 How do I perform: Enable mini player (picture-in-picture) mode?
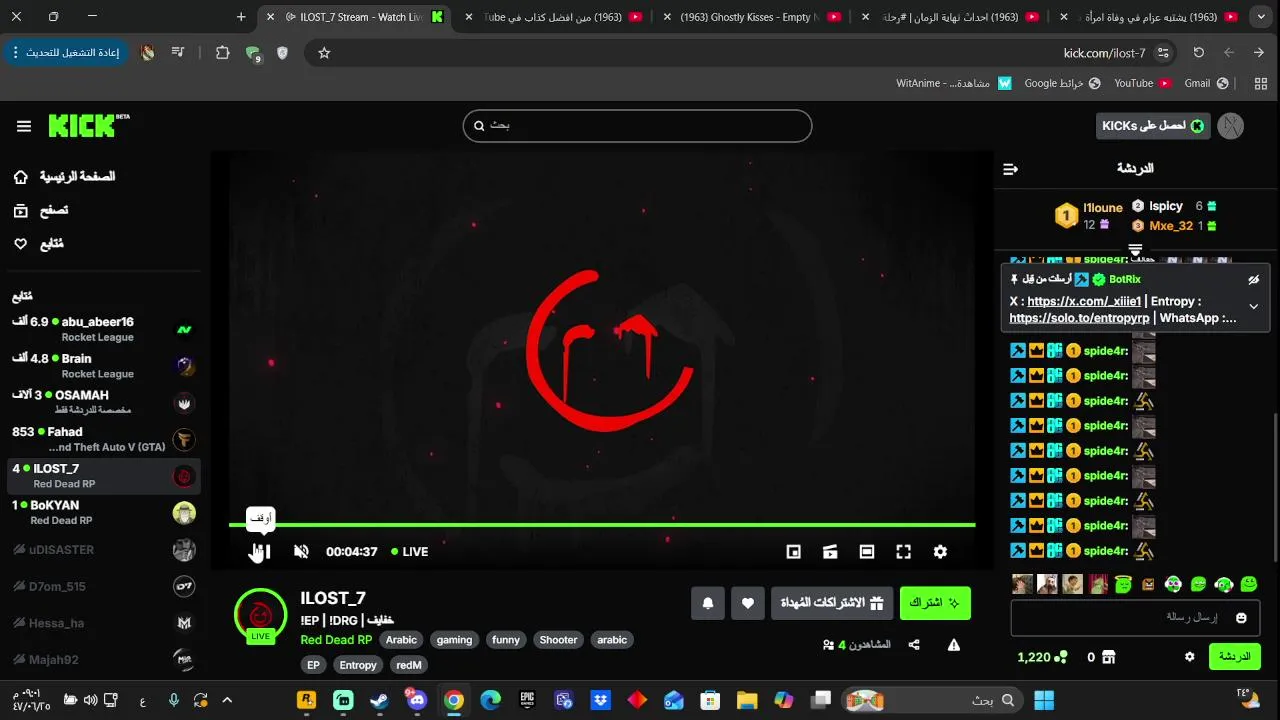pos(793,551)
